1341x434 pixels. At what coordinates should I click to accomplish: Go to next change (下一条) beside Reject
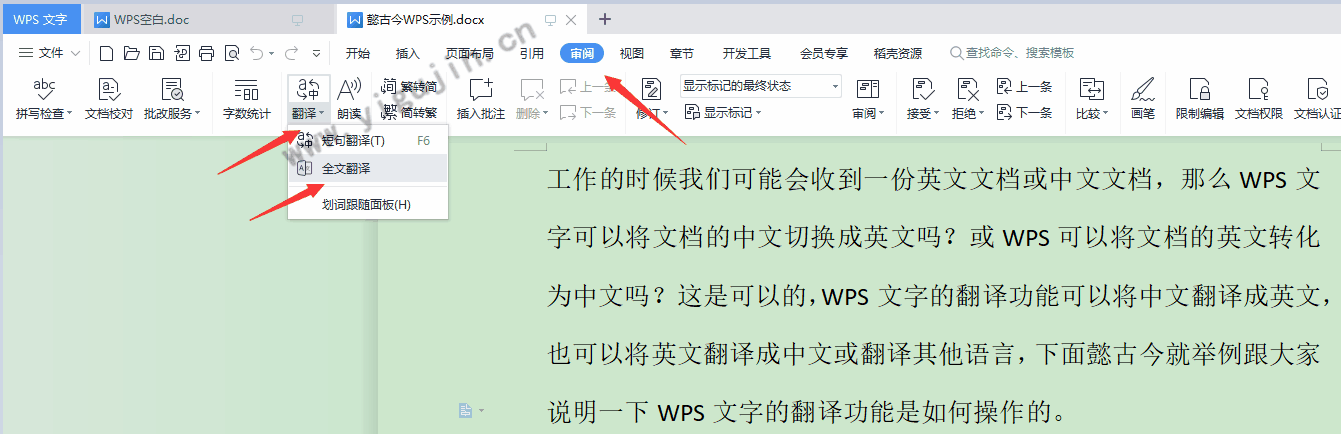point(1025,112)
